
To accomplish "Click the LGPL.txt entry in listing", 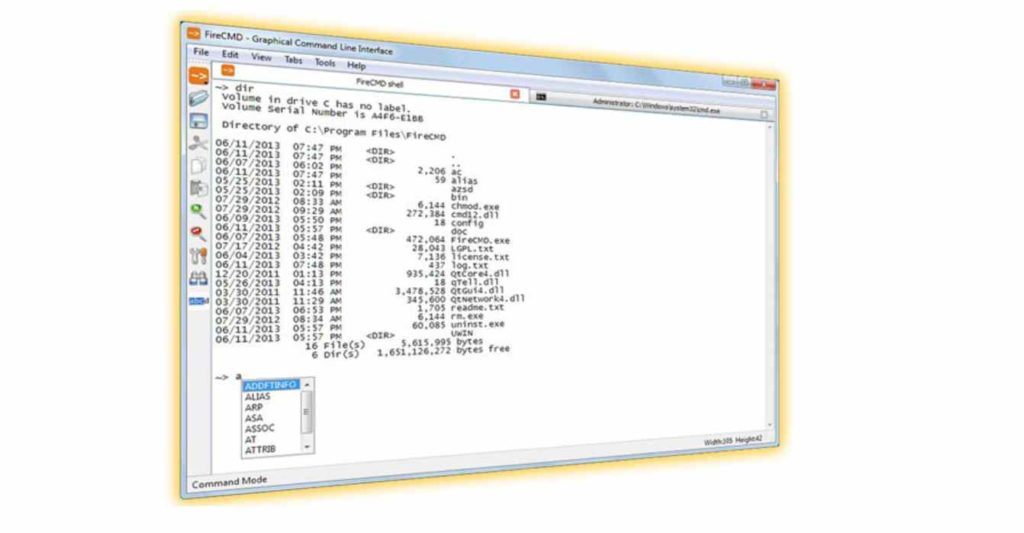I will pyautogui.click(x=472, y=249).
